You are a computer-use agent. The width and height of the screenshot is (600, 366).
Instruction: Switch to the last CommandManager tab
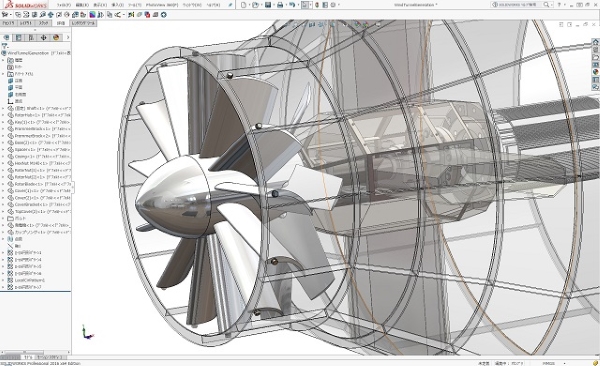point(83,23)
